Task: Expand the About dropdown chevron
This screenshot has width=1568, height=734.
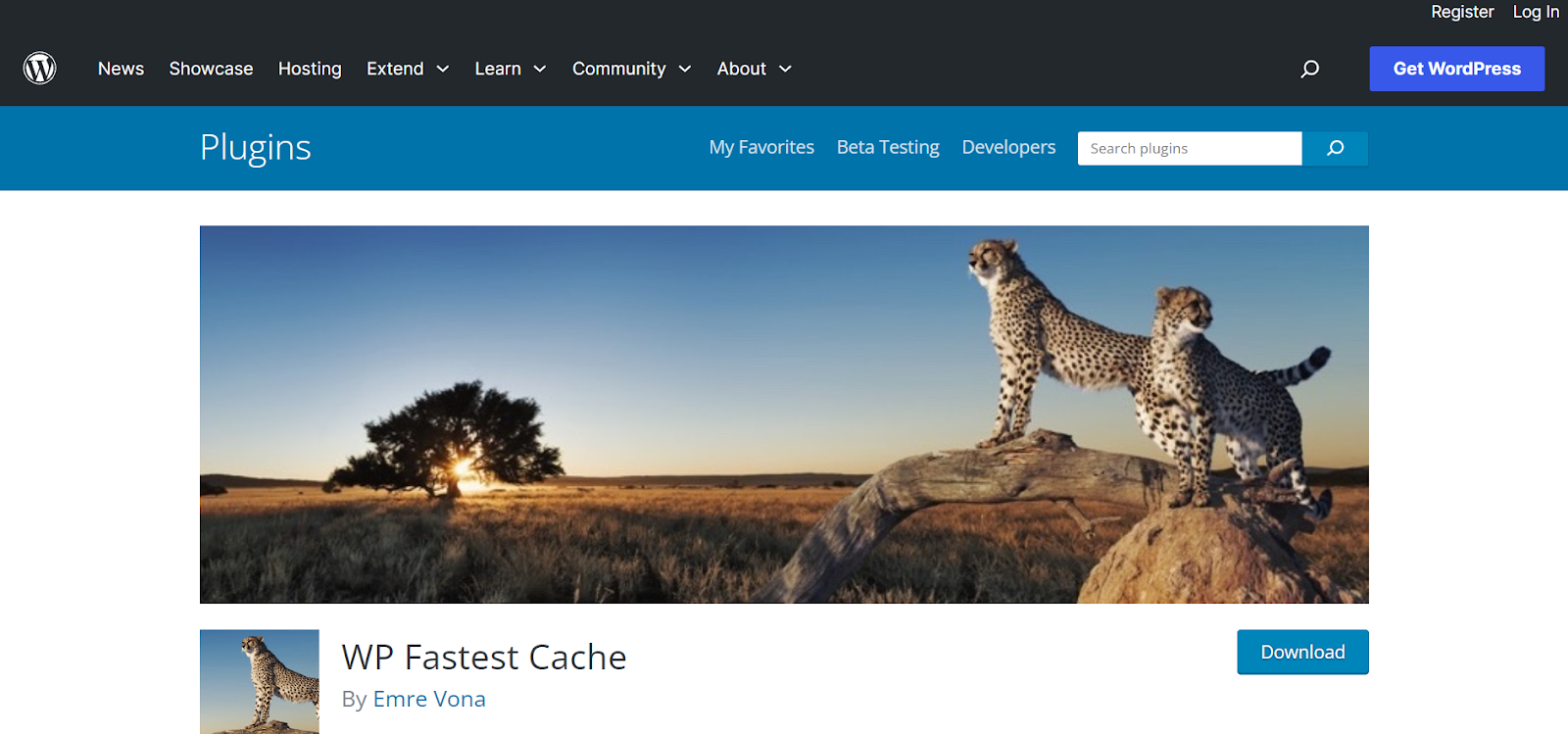Action: click(785, 69)
